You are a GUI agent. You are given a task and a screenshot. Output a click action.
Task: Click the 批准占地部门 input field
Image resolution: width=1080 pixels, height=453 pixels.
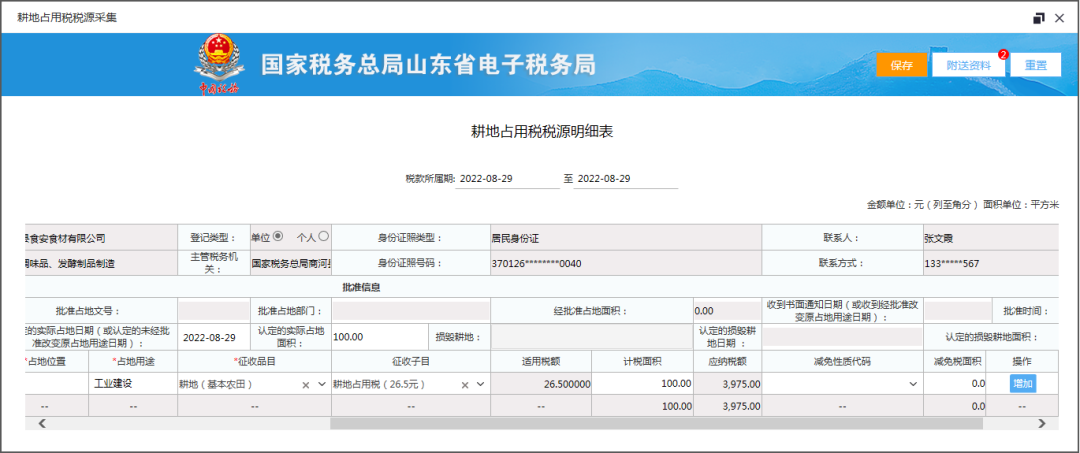pyautogui.click(x=411, y=311)
